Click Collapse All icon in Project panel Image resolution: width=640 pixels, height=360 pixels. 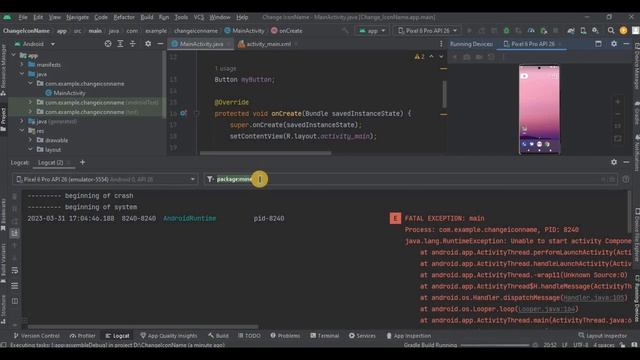tap(133, 44)
